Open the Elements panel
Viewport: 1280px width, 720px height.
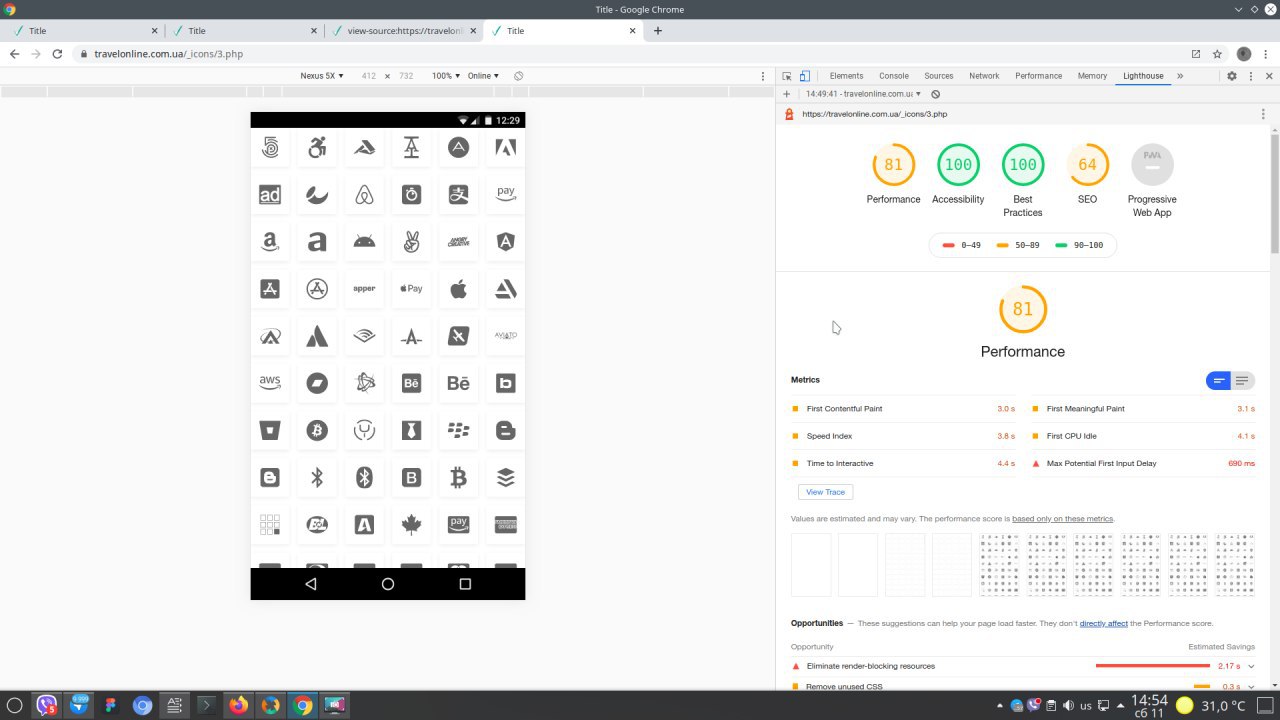click(846, 76)
